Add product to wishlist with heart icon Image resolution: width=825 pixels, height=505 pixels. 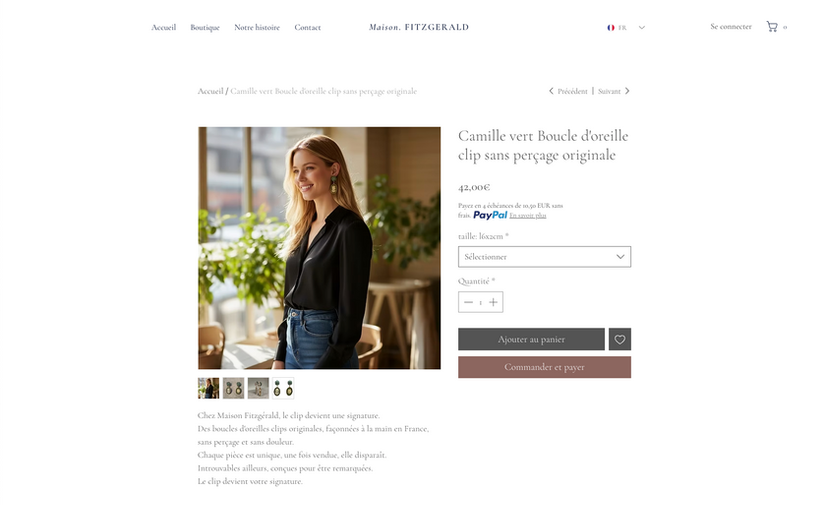click(x=620, y=339)
